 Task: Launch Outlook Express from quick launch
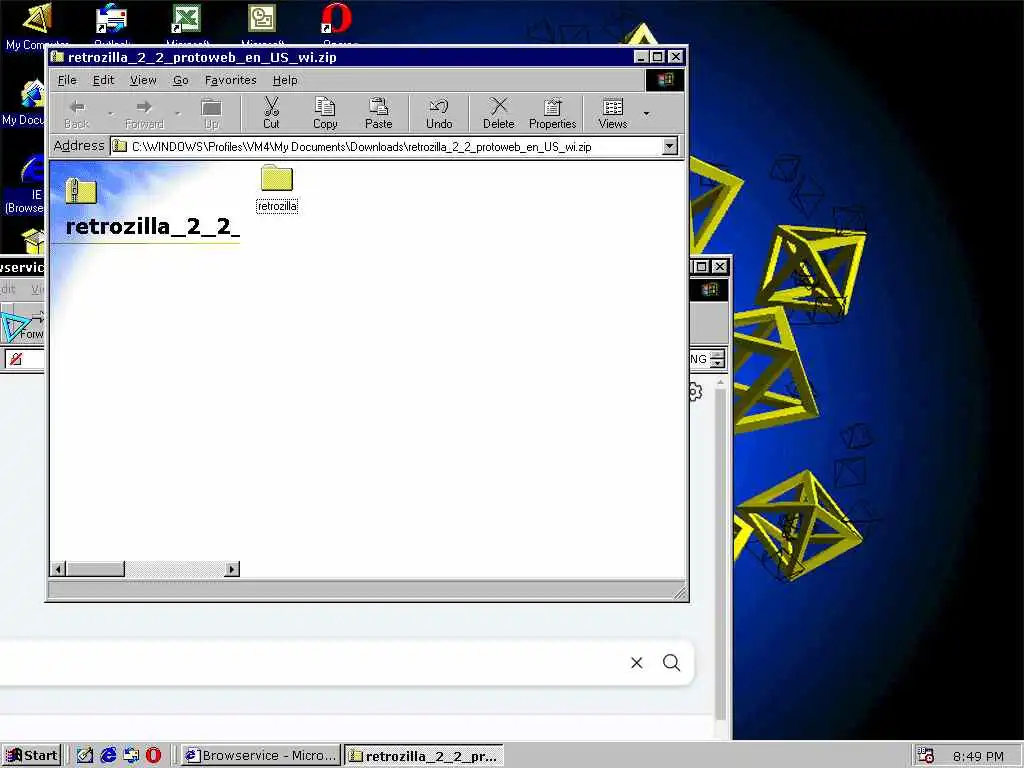pyautogui.click(x=131, y=756)
